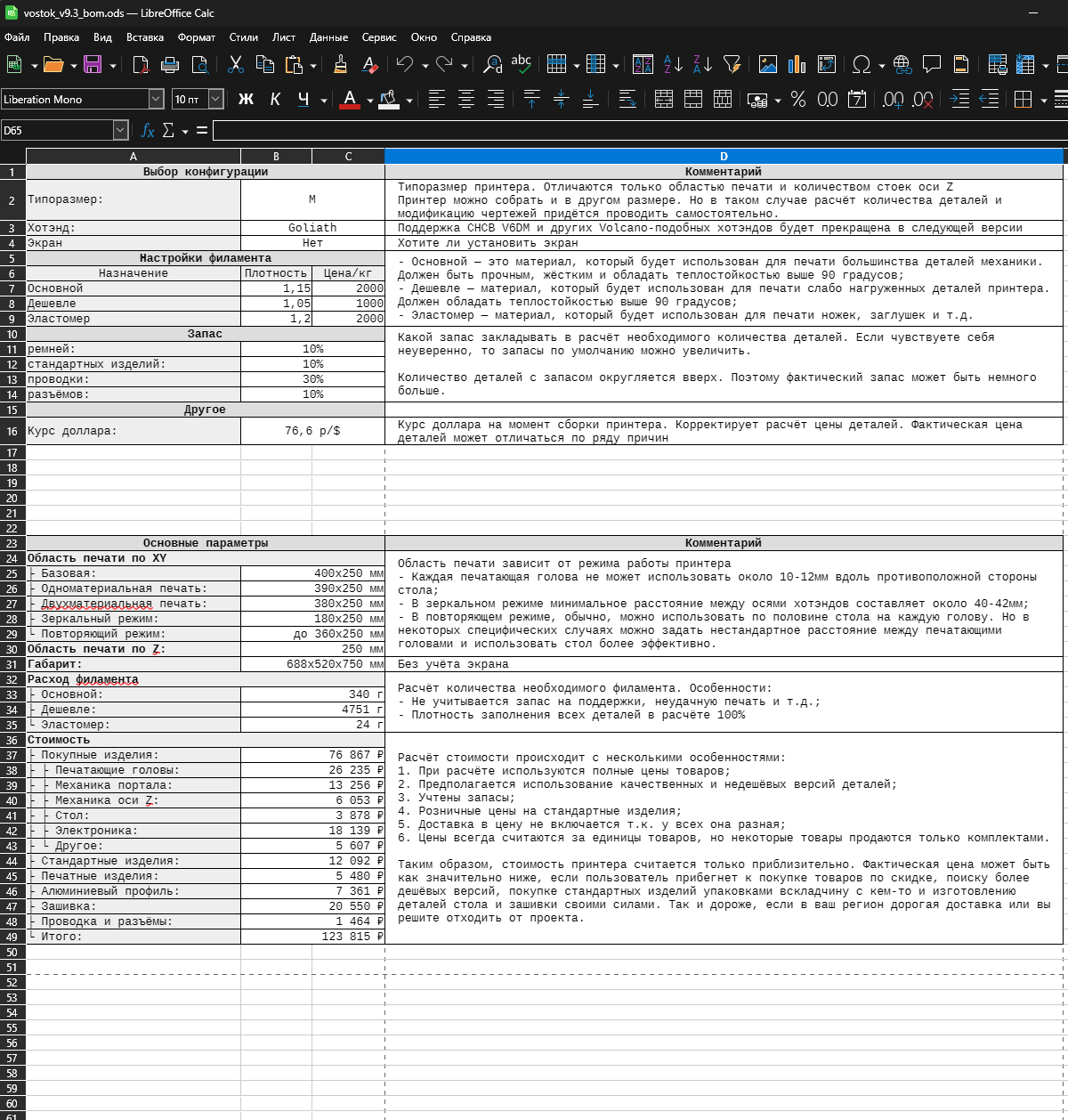Click the Cut scissors icon

click(236, 64)
